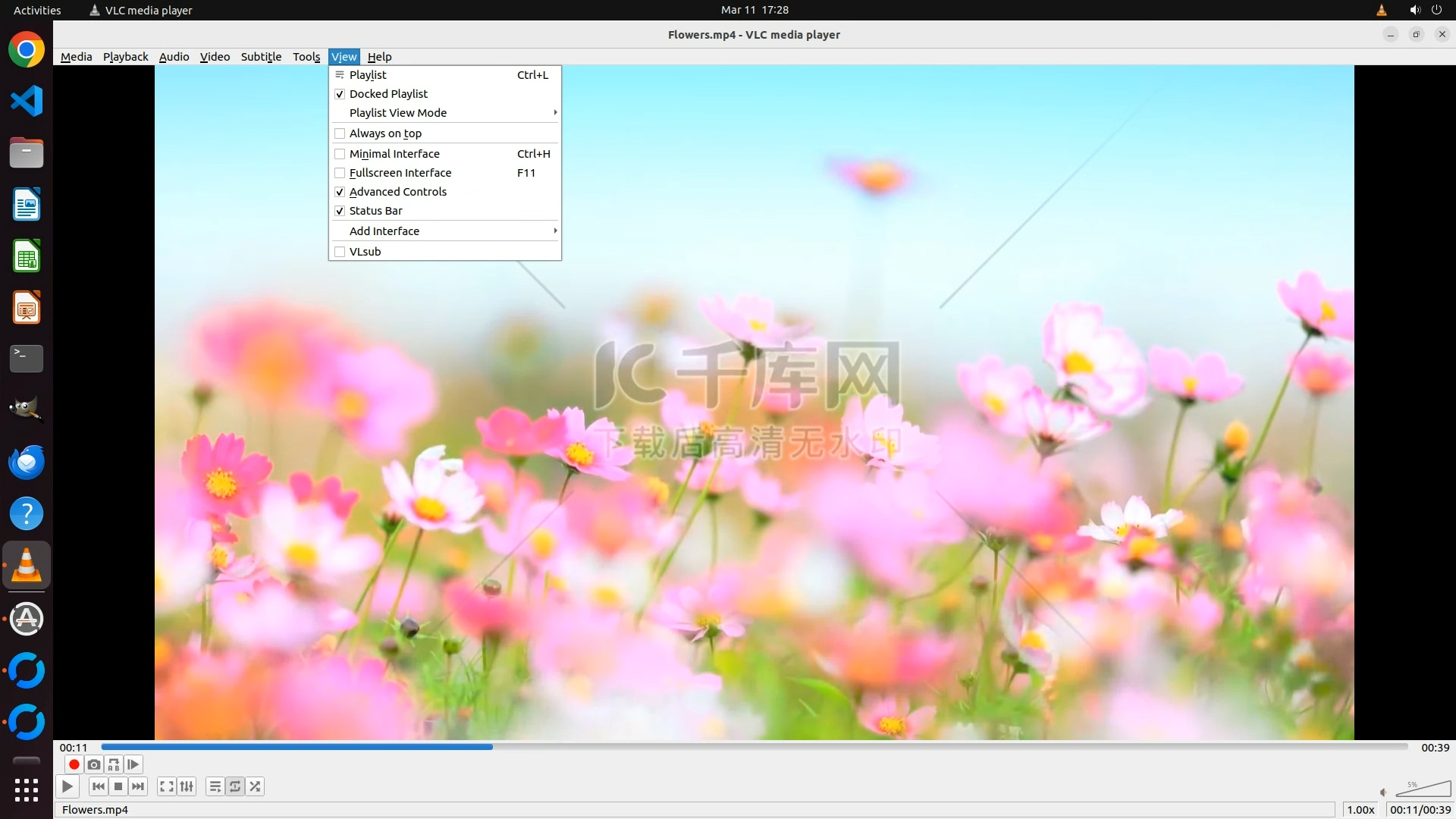Click the 1.00x playback speed label
Image resolution: width=1456 pixels, height=819 pixels.
[1360, 810]
